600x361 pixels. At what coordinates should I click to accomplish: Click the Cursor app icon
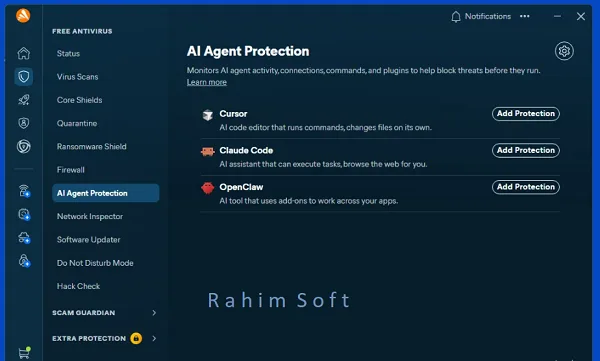[208, 115]
